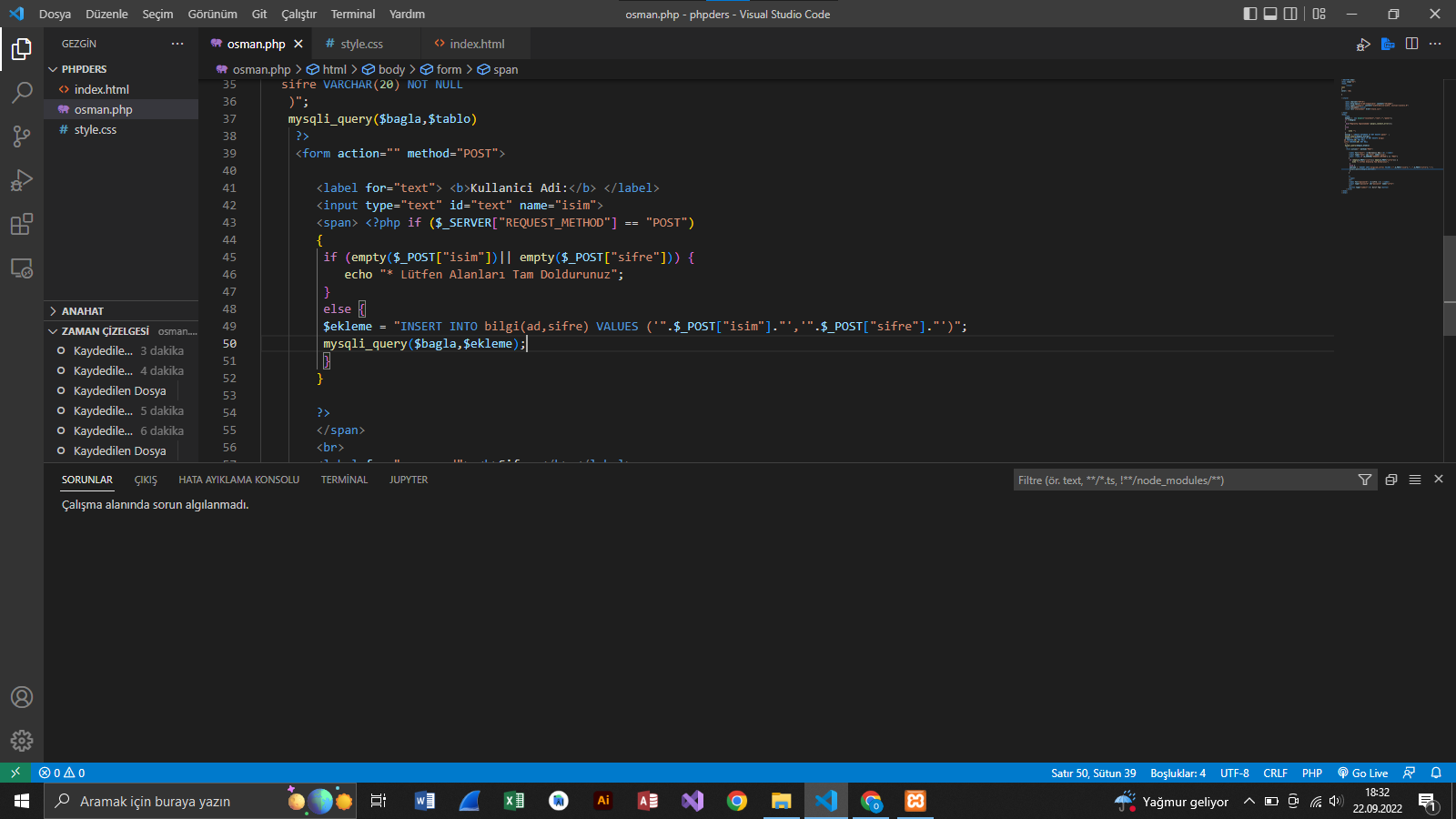Split the editor to the right
The image size is (1456, 819).
pos(1411,44)
